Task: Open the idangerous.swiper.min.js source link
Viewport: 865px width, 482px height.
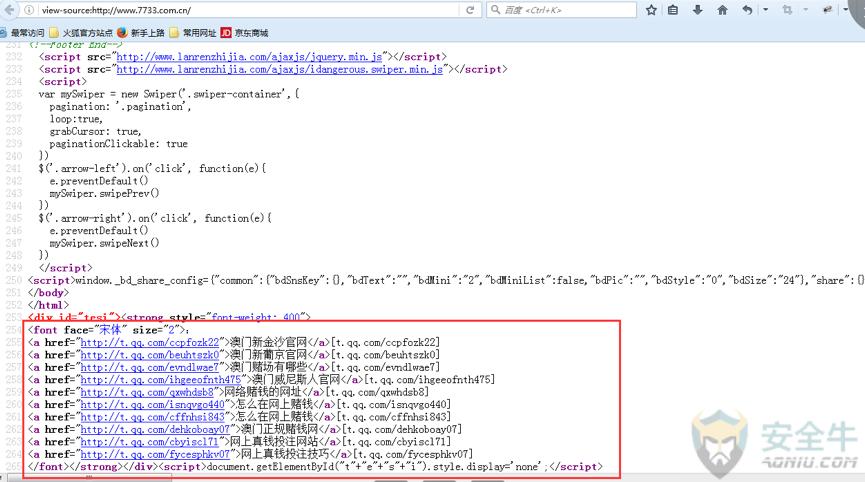Action: coord(280,69)
